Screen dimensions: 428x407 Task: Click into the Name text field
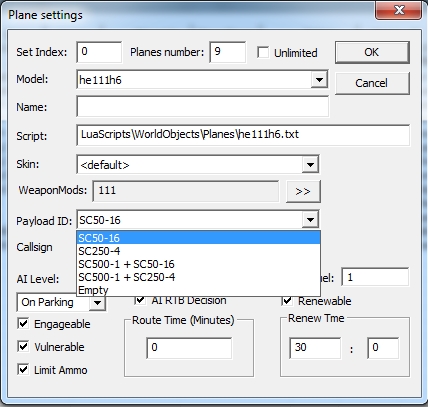pos(203,106)
